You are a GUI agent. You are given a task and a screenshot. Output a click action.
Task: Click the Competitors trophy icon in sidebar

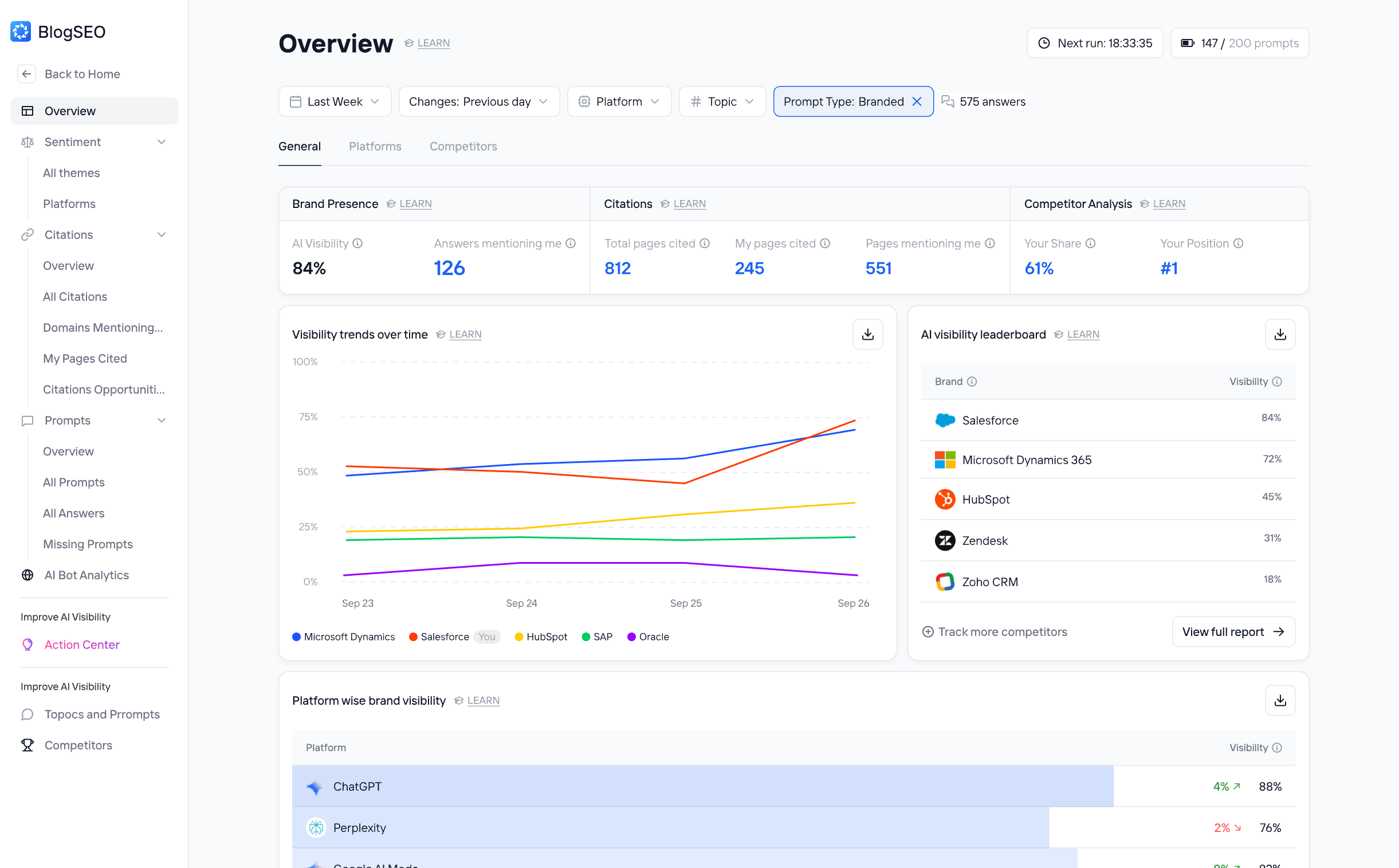click(27, 745)
